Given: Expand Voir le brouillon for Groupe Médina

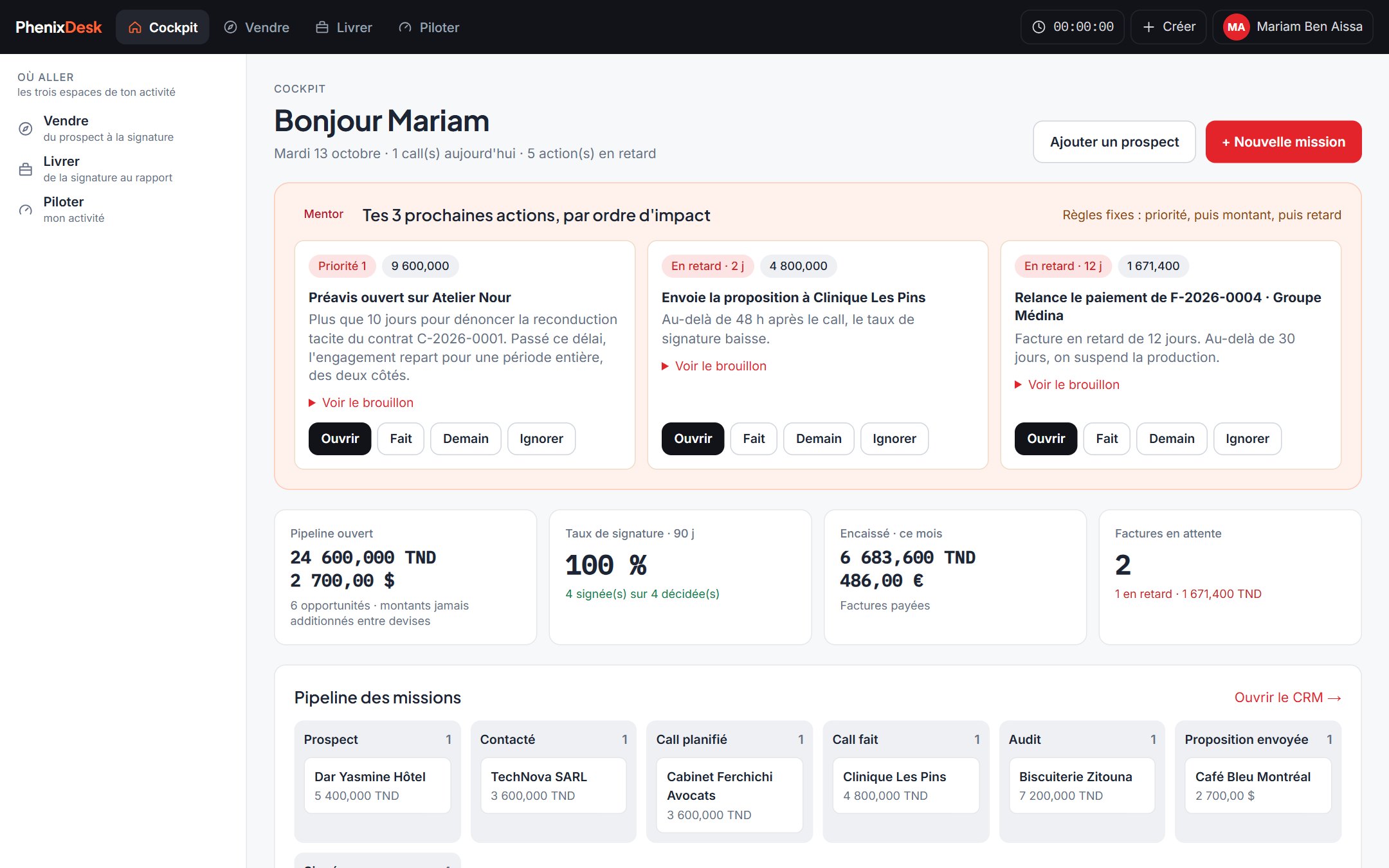Looking at the screenshot, I should click(1067, 384).
